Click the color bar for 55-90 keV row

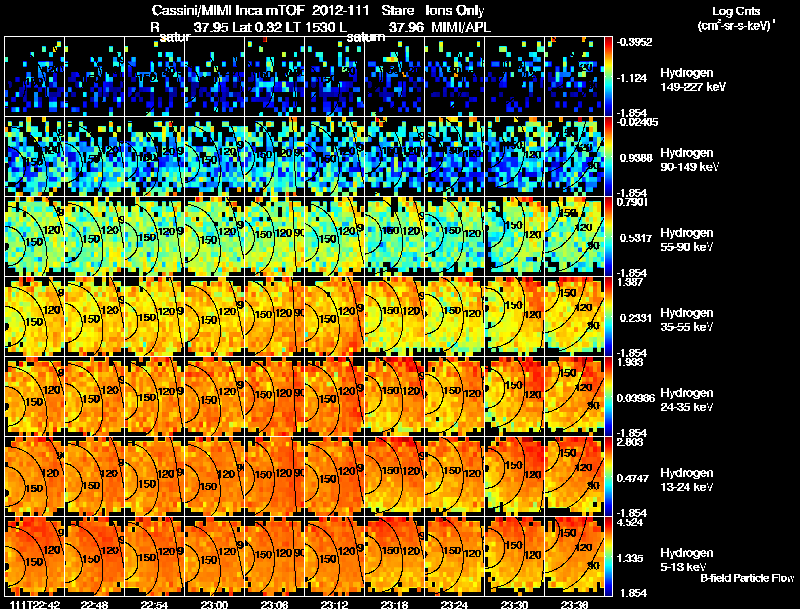click(x=608, y=237)
